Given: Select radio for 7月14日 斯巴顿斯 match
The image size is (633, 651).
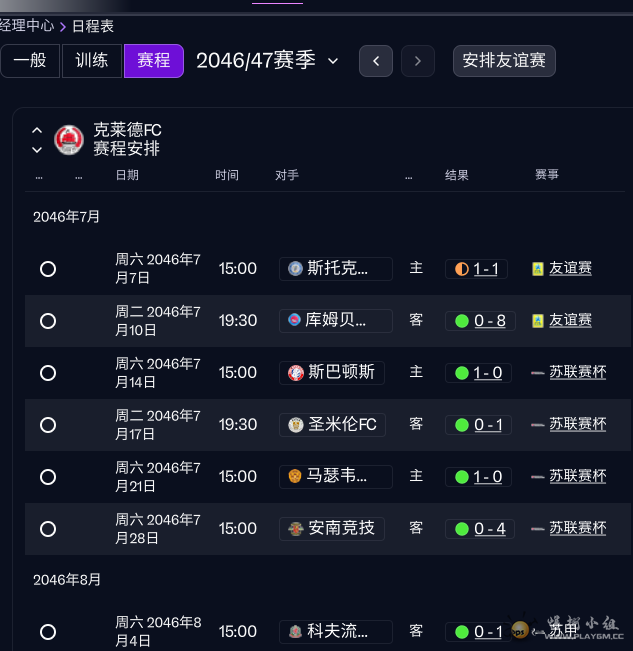Looking at the screenshot, I should pos(48,373).
